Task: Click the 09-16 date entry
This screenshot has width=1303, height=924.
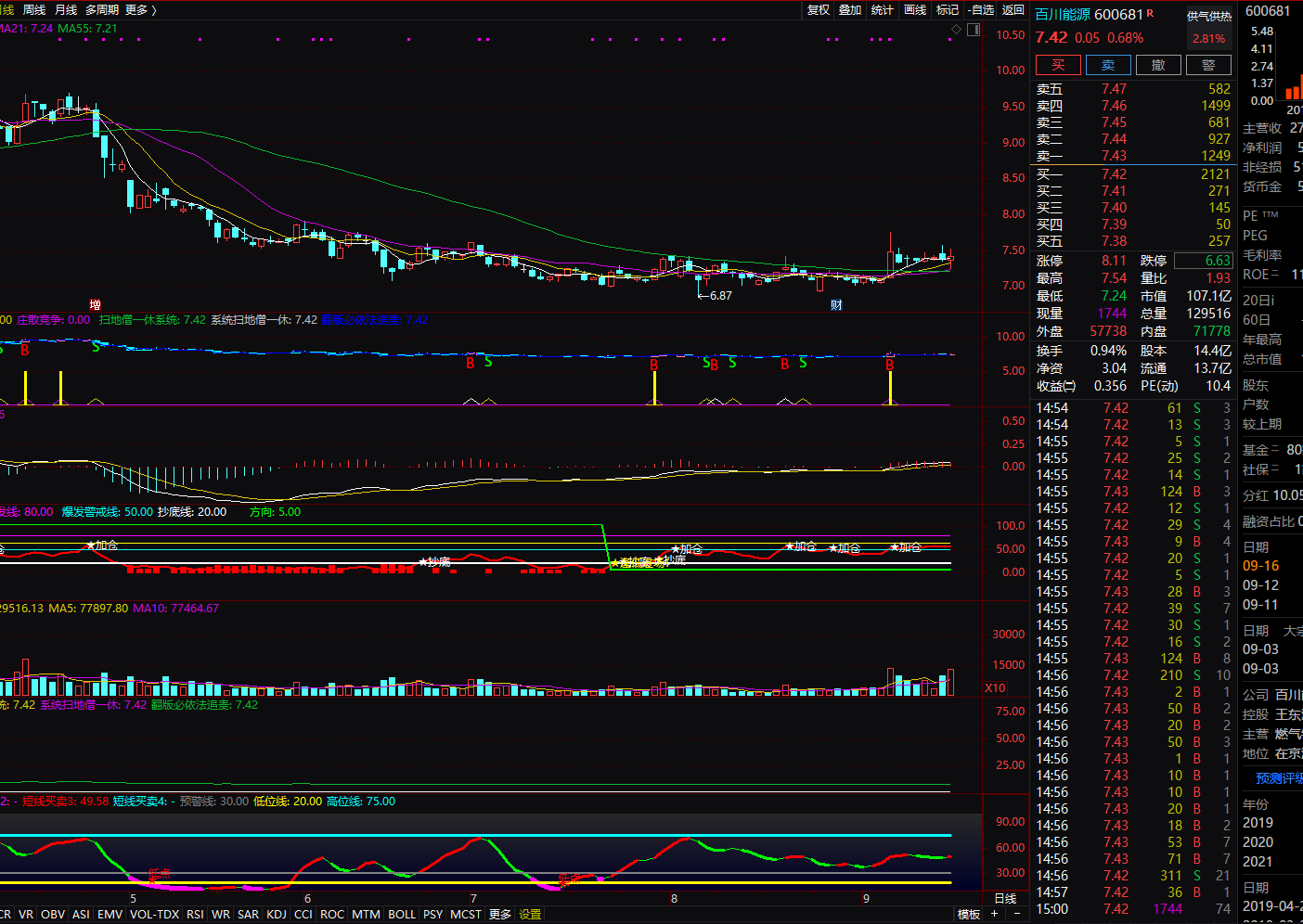Action: coord(1260,566)
